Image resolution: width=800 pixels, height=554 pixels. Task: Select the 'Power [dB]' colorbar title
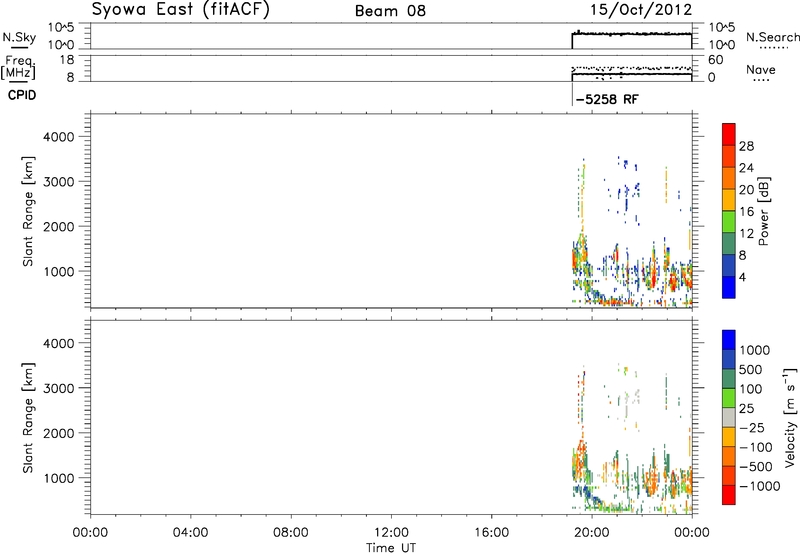763,211
